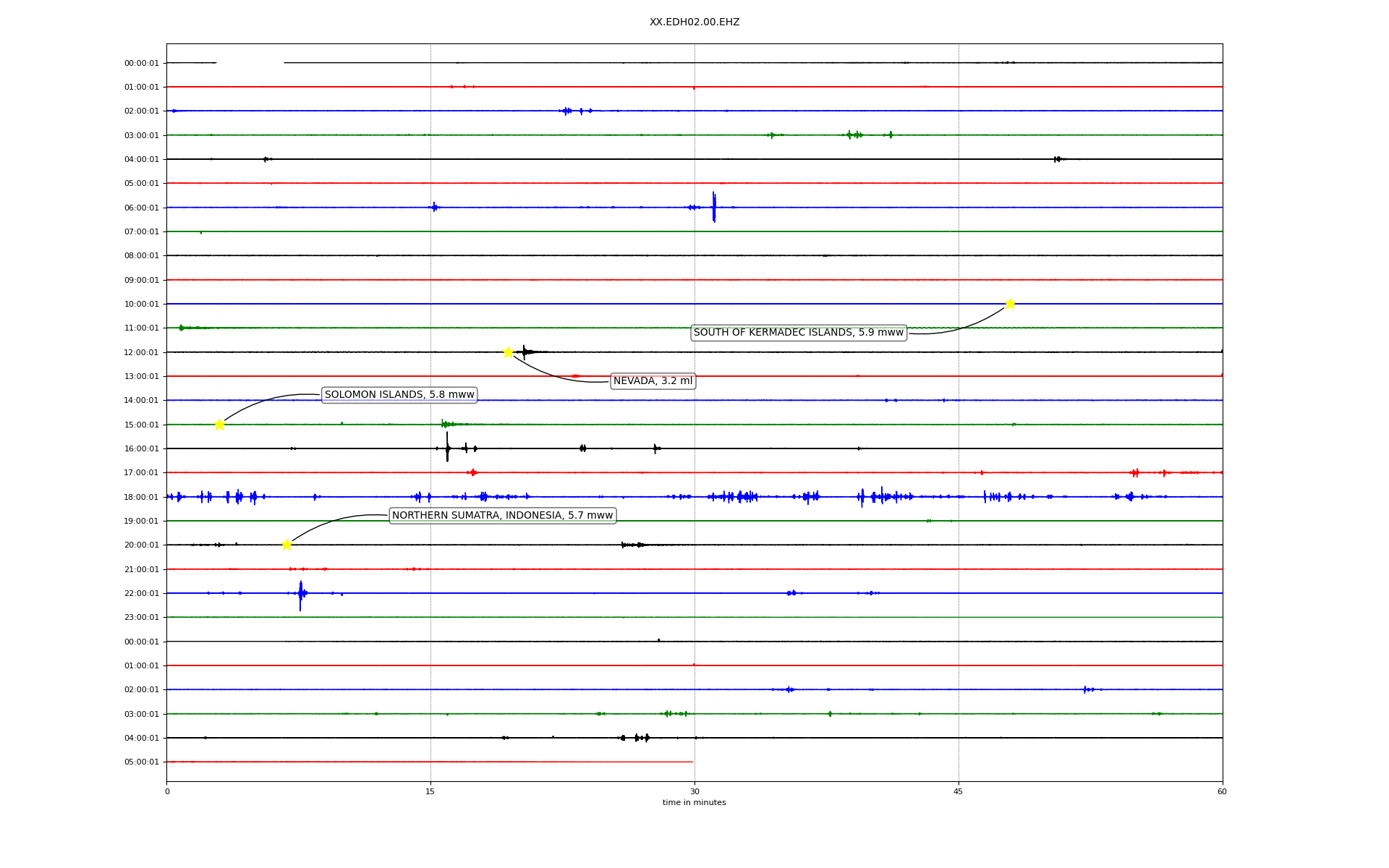The width and height of the screenshot is (1389, 868).
Task: Click the 45 tick label on x-axis
Action: click(958, 791)
